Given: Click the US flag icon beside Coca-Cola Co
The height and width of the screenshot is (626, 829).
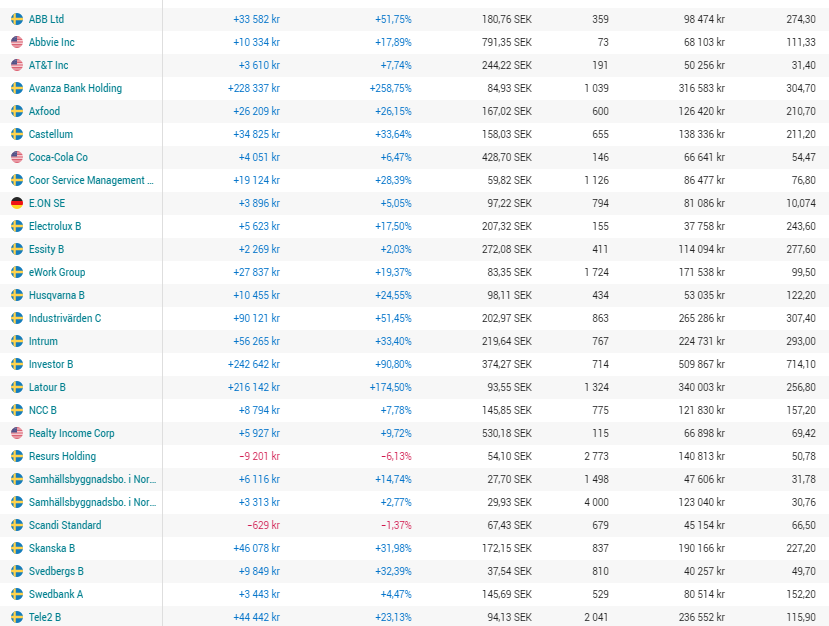Looking at the screenshot, I should click(17, 157).
